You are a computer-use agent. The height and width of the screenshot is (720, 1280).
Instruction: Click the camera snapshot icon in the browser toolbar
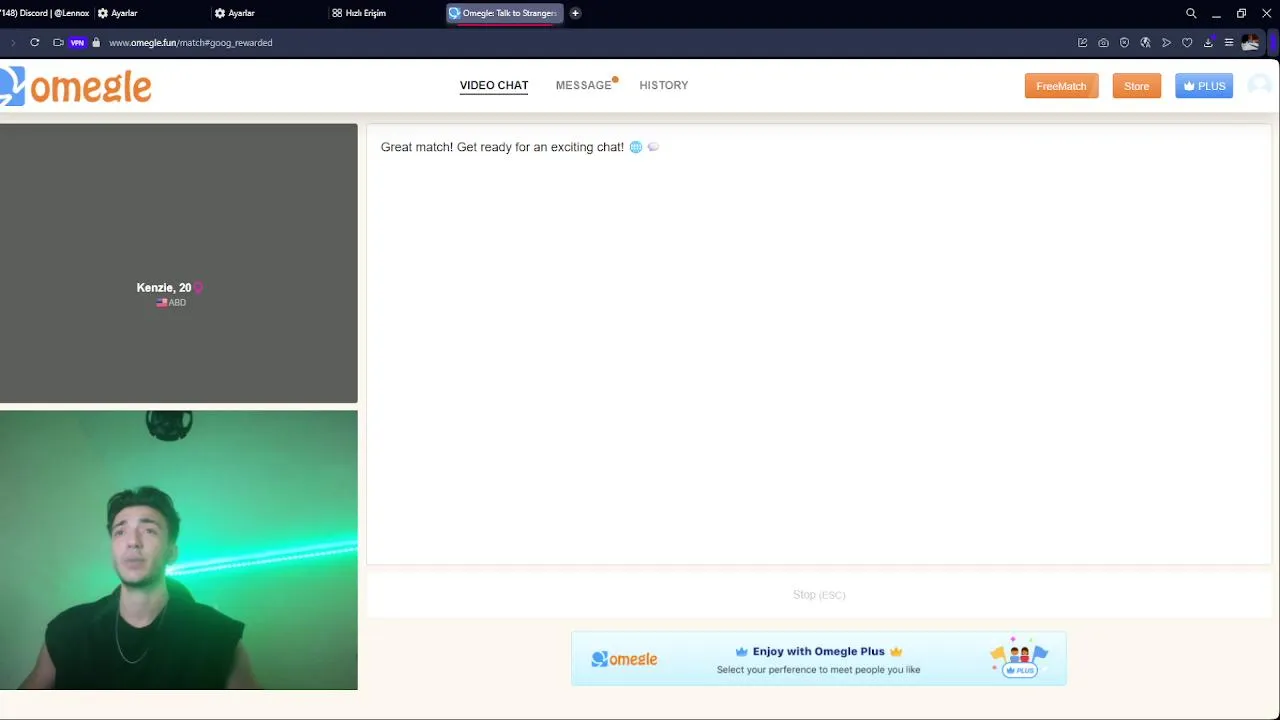coord(1103,42)
